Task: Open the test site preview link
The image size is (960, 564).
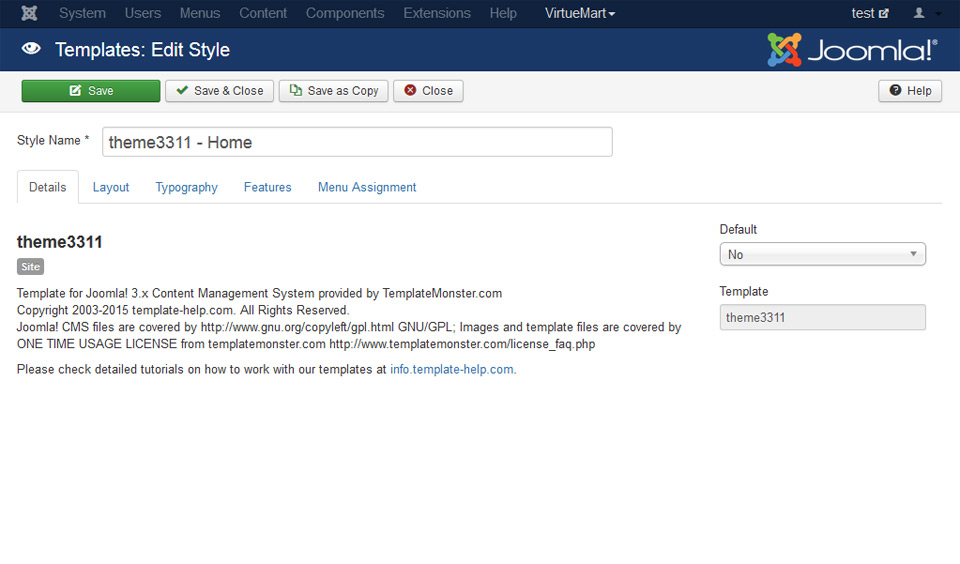Action: (x=869, y=13)
